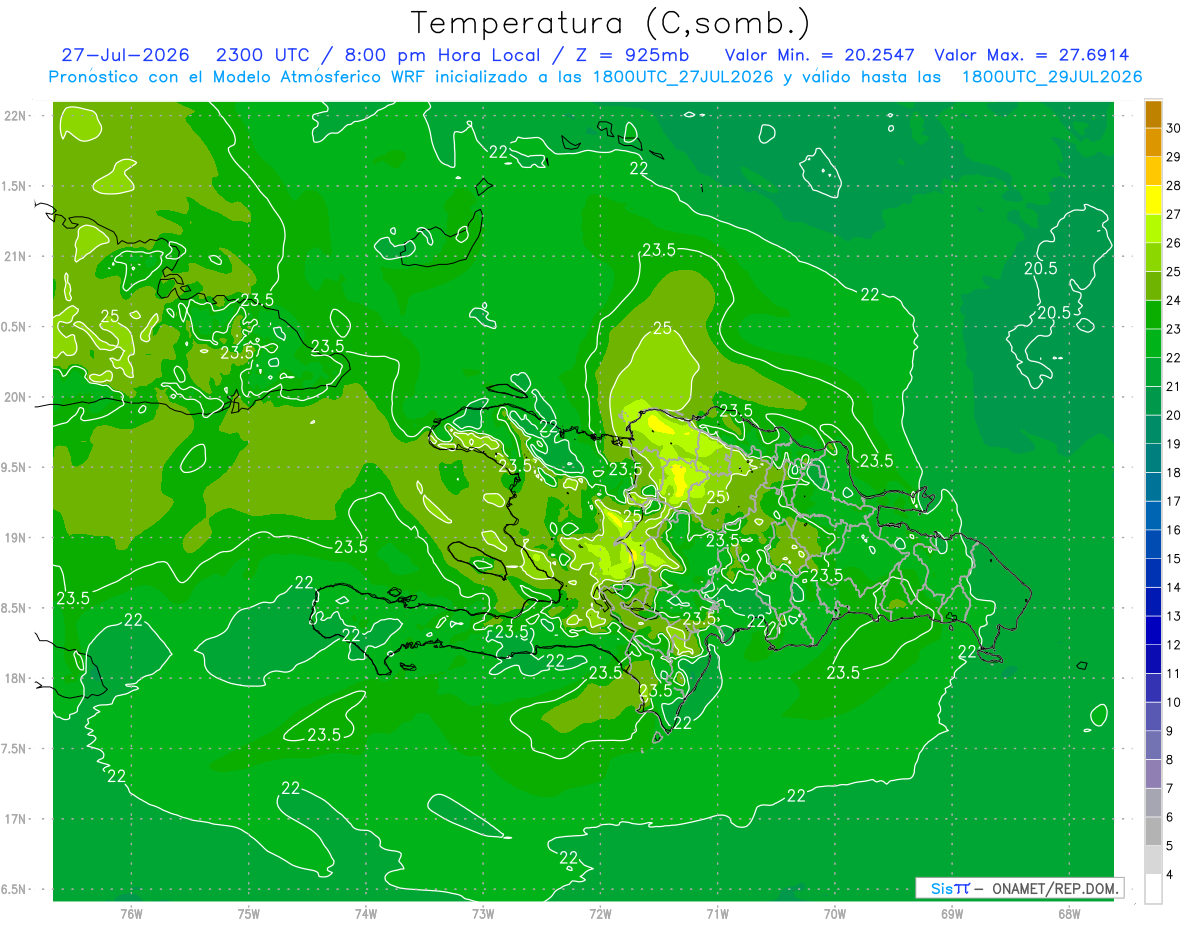Click the initialization time '1800UTC_27JUL2026'
Screen dimensions: 1200x927
(684, 77)
